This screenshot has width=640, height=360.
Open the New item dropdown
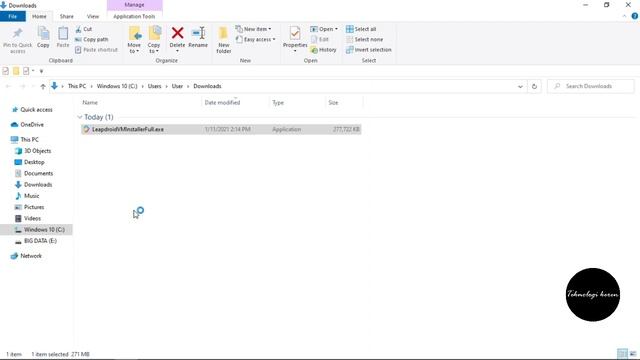point(253,29)
